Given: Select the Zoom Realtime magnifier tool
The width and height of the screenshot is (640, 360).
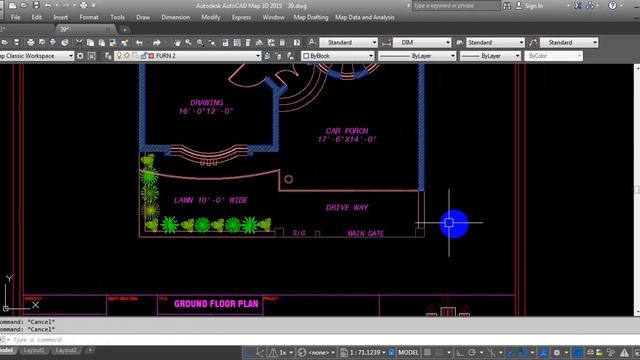Looking at the screenshot, I should [188, 42].
